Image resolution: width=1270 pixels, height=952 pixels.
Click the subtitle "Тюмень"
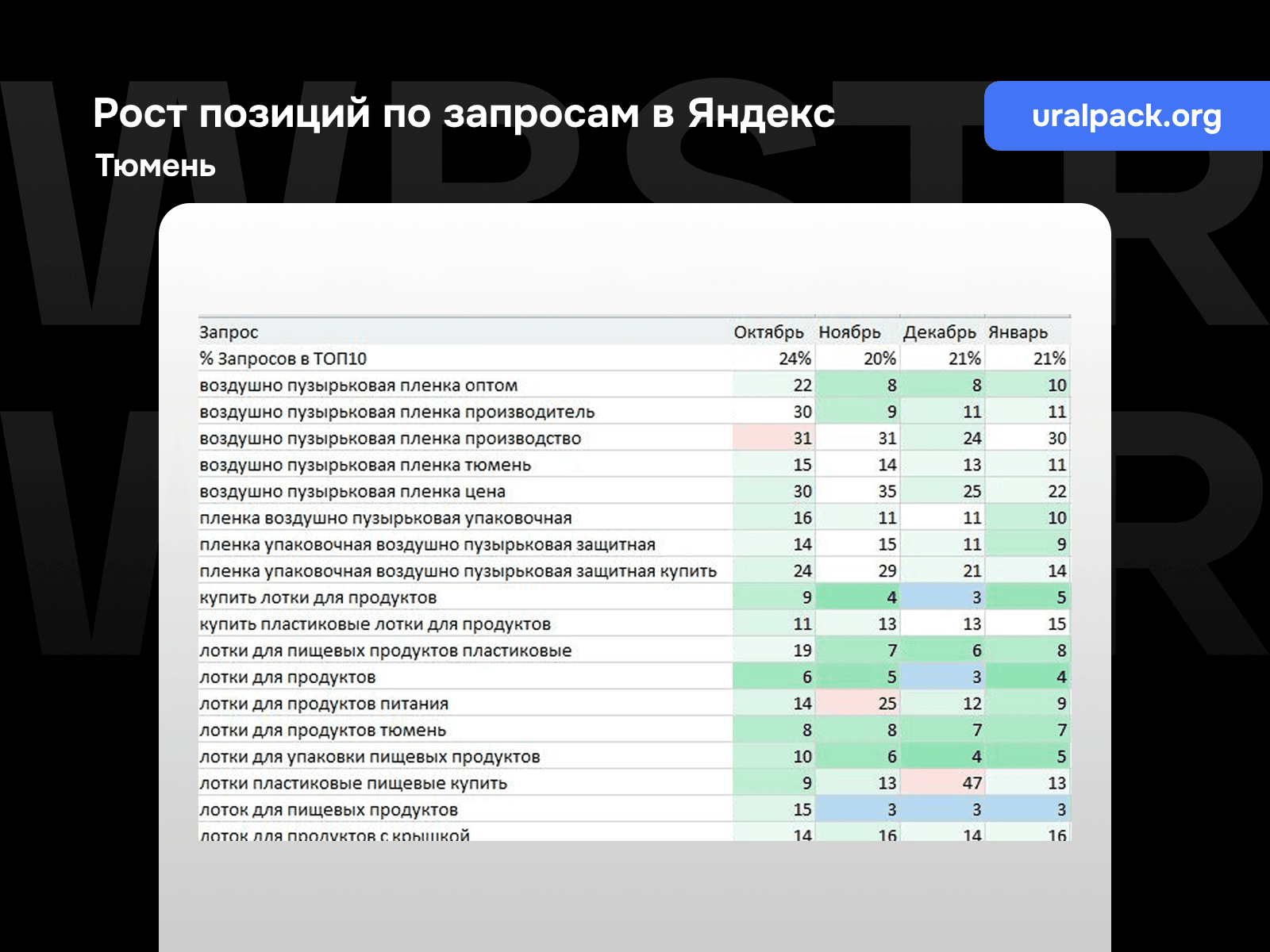[154, 167]
